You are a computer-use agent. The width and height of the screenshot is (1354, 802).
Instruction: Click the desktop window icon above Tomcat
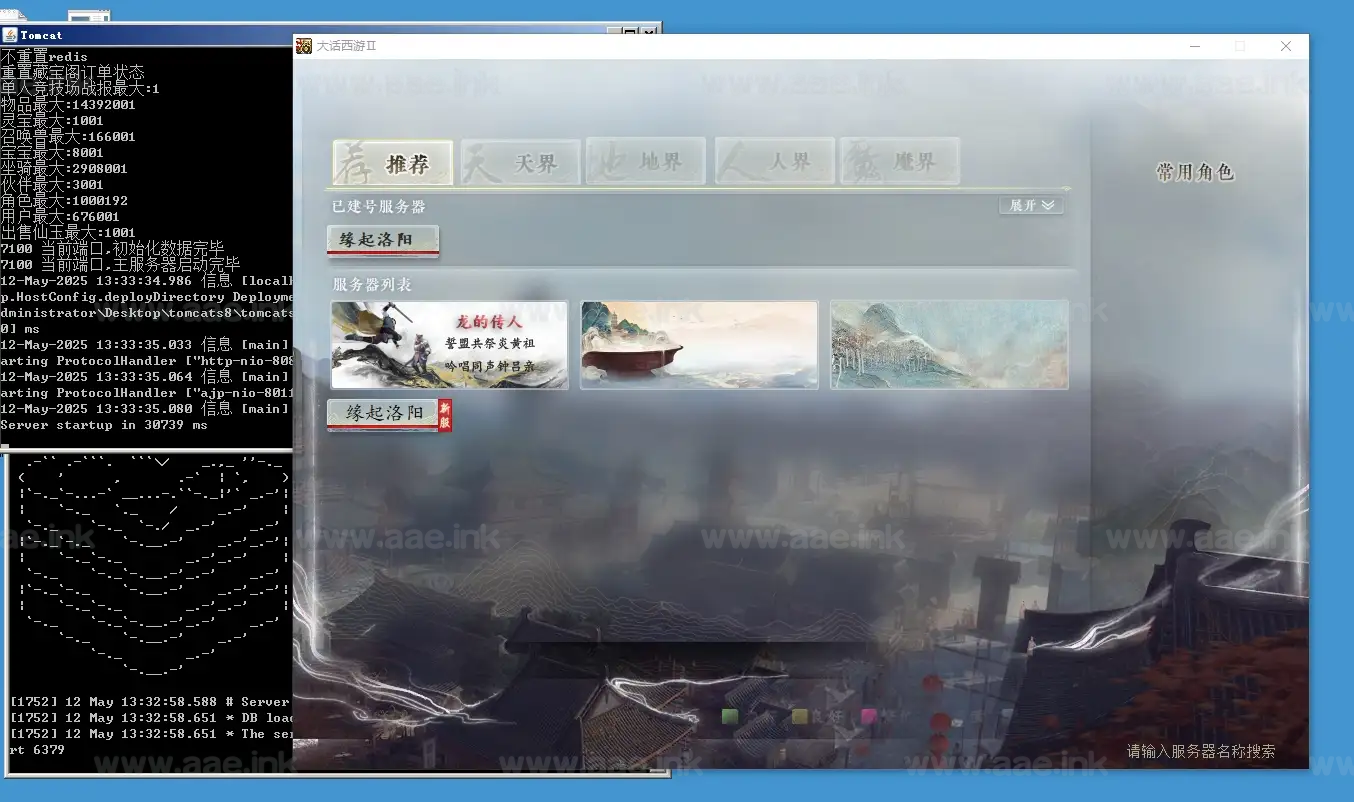[89, 16]
